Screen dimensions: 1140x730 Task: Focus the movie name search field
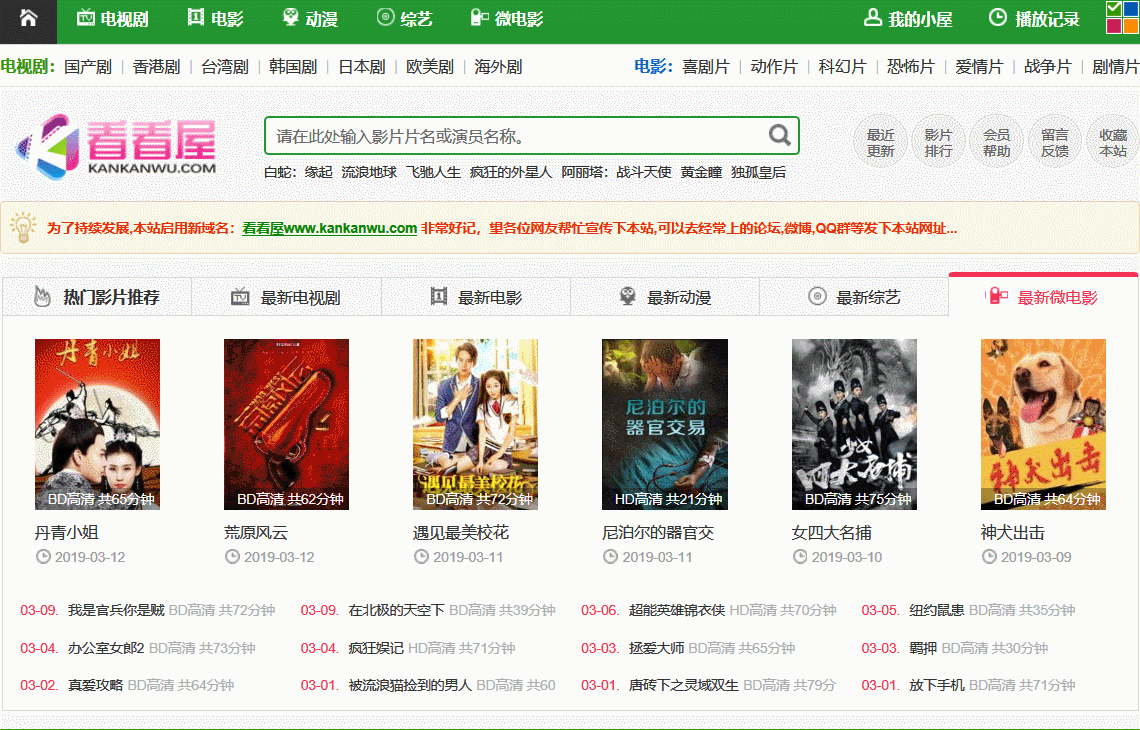click(x=516, y=136)
